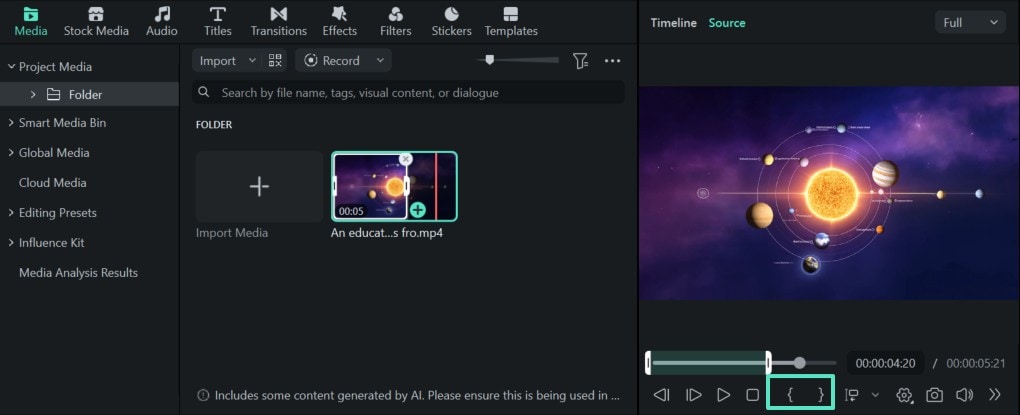The height and width of the screenshot is (415, 1020).
Task: Open the Filters tab
Action: [396, 21]
